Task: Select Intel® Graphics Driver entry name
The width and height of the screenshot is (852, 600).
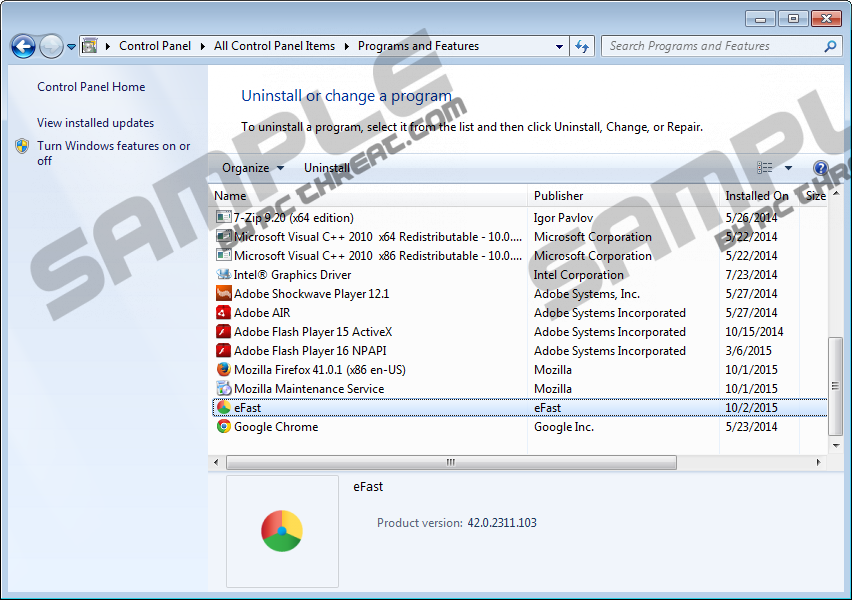Action: tap(292, 275)
